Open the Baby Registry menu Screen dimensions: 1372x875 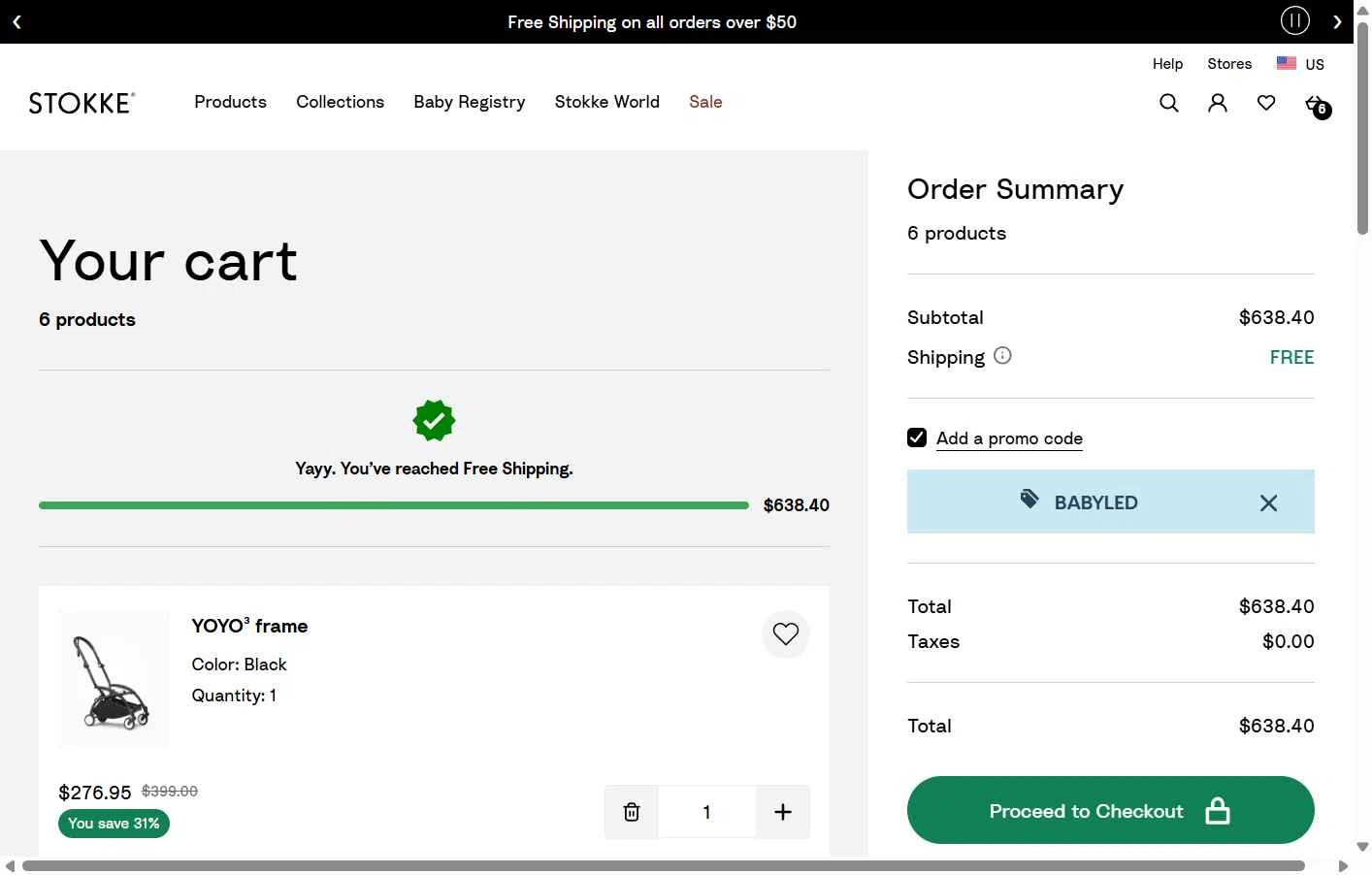470,102
